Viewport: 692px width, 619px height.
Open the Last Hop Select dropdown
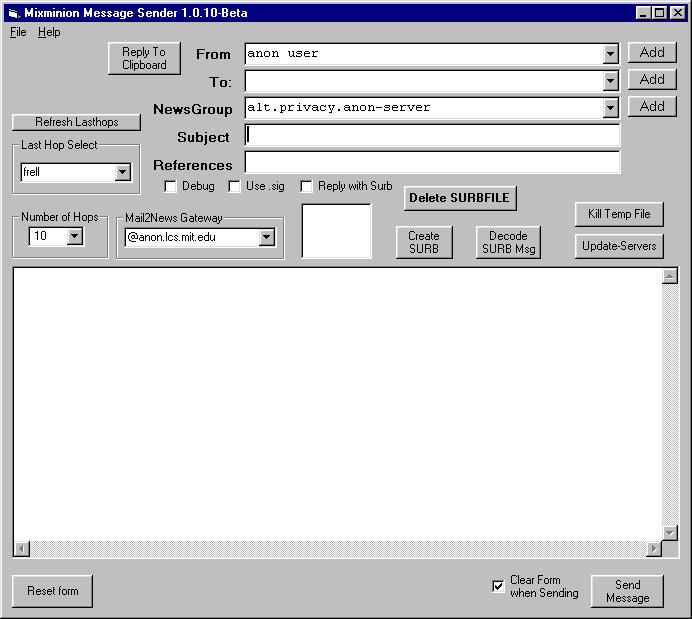click(123, 172)
